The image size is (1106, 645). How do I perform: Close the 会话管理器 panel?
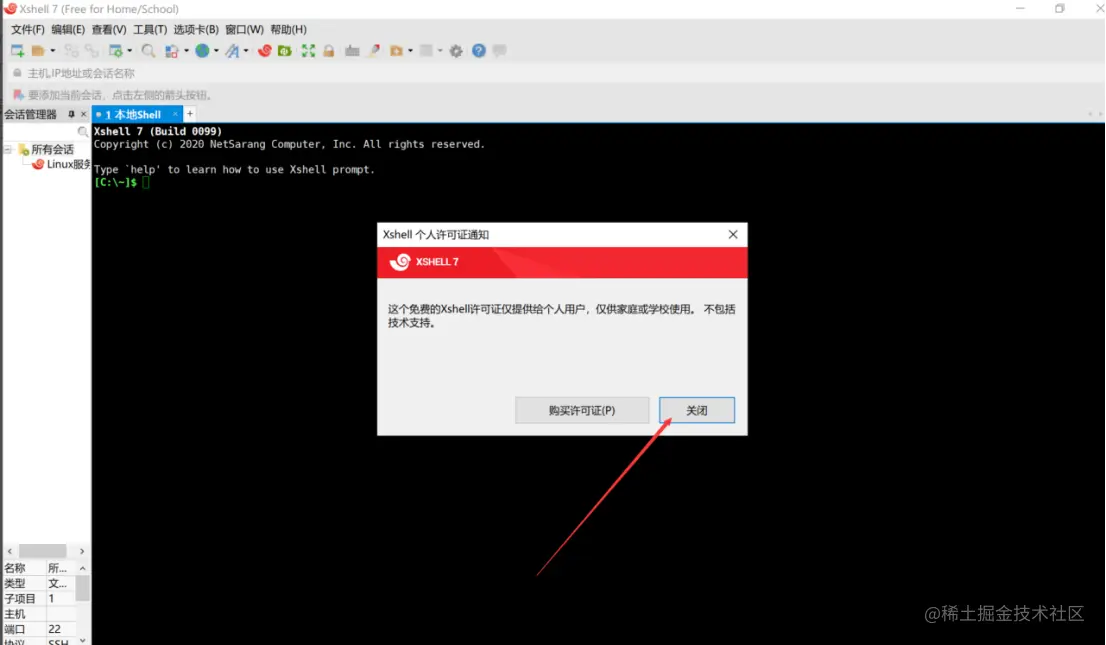[x=83, y=114]
